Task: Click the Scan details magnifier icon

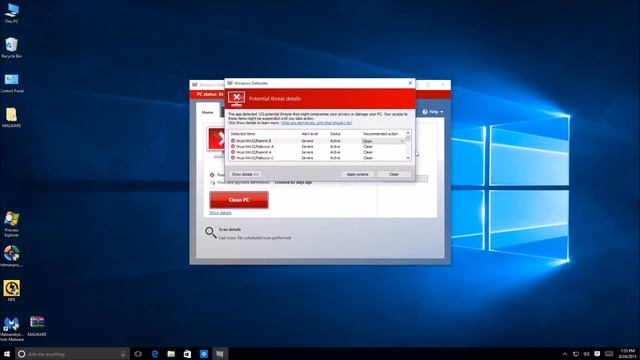Action: 211,233
